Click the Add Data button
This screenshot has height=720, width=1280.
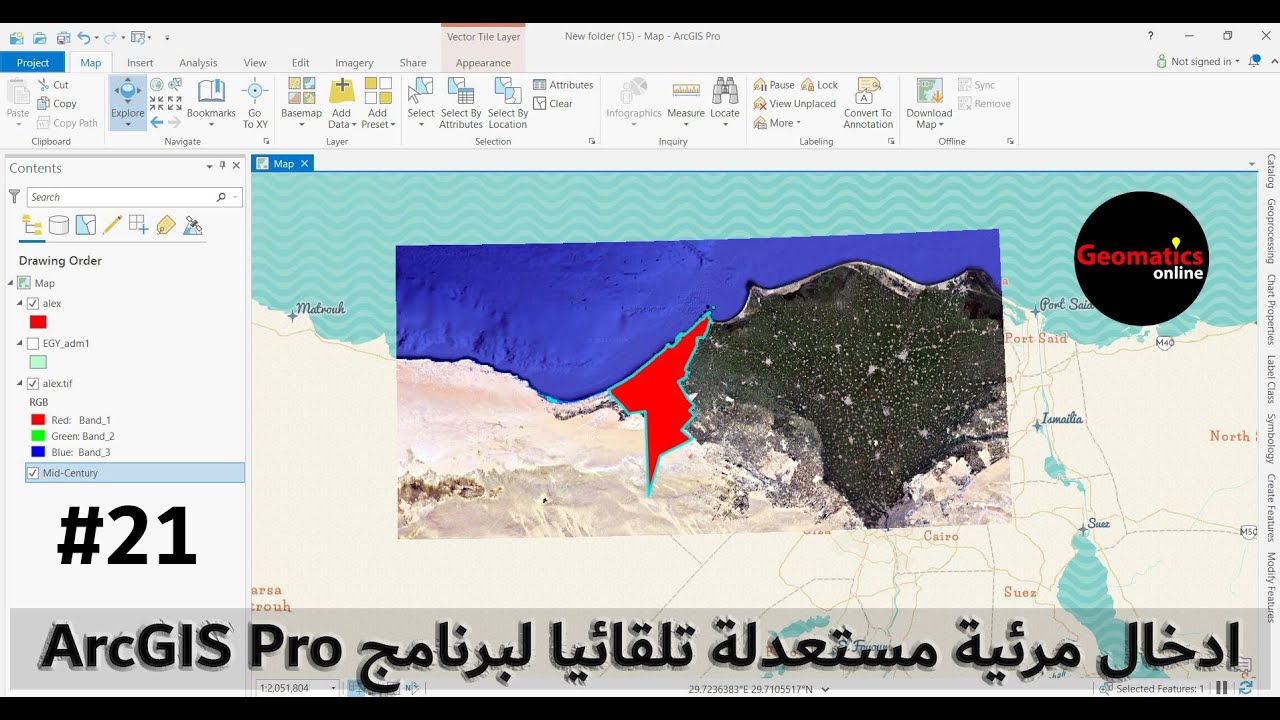tap(341, 103)
